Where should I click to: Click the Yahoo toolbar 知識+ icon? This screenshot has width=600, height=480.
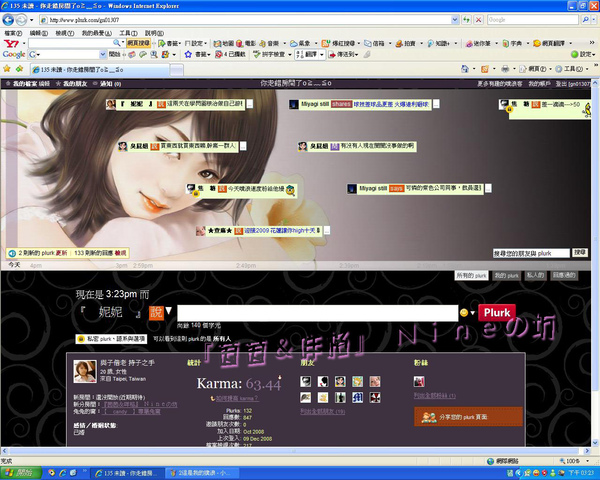[x=430, y=44]
